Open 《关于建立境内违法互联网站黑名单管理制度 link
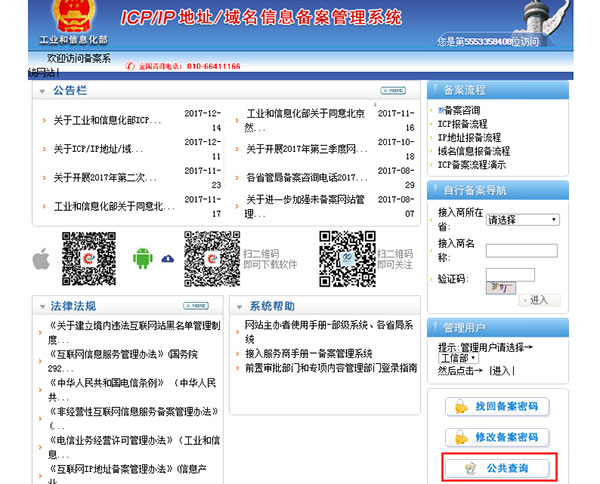 click(x=134, y=332)
